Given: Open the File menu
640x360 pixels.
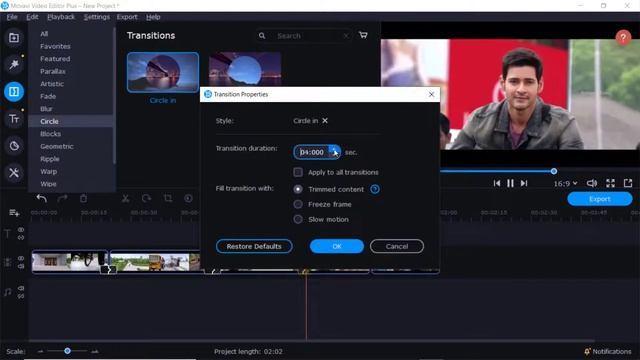Looking at the screenshot, I should click(x=12, y=17).
